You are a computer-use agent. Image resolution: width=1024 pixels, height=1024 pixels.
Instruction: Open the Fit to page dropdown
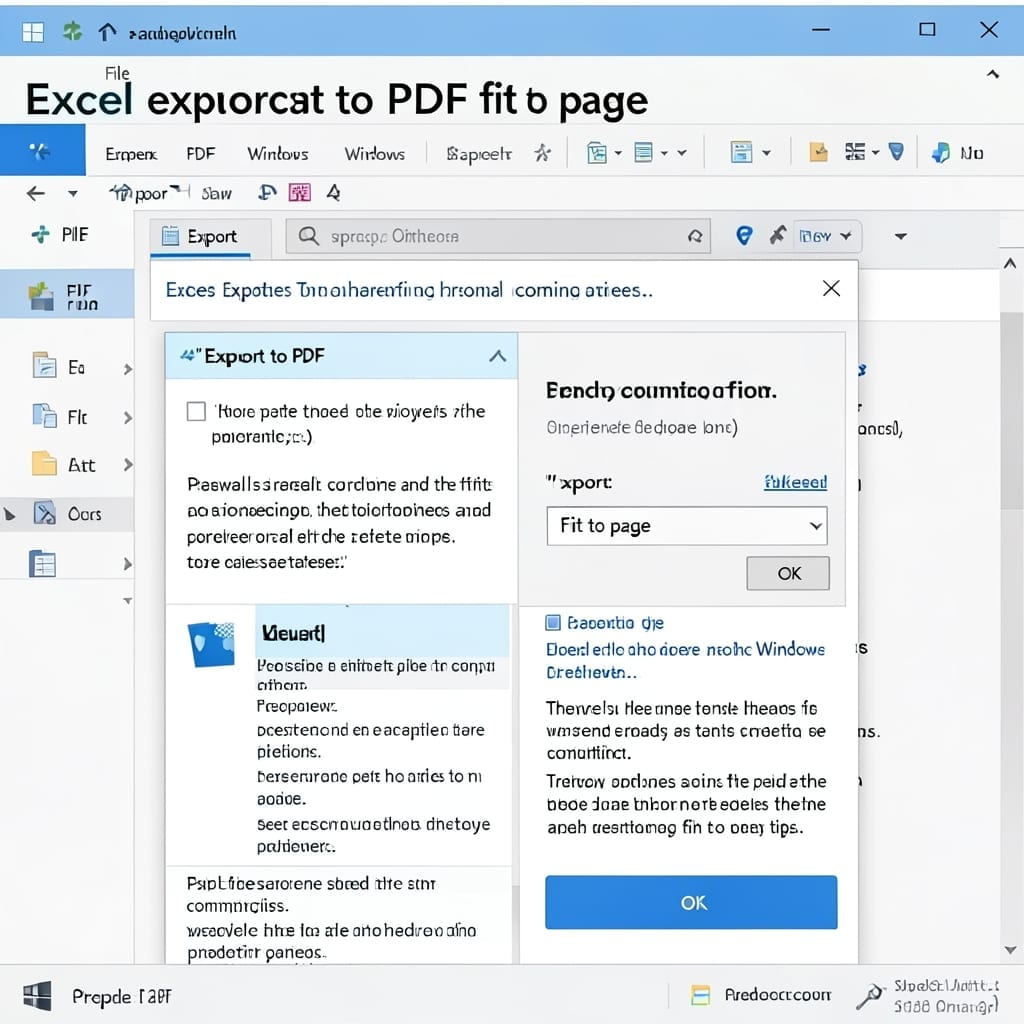(x=687, y=526)
